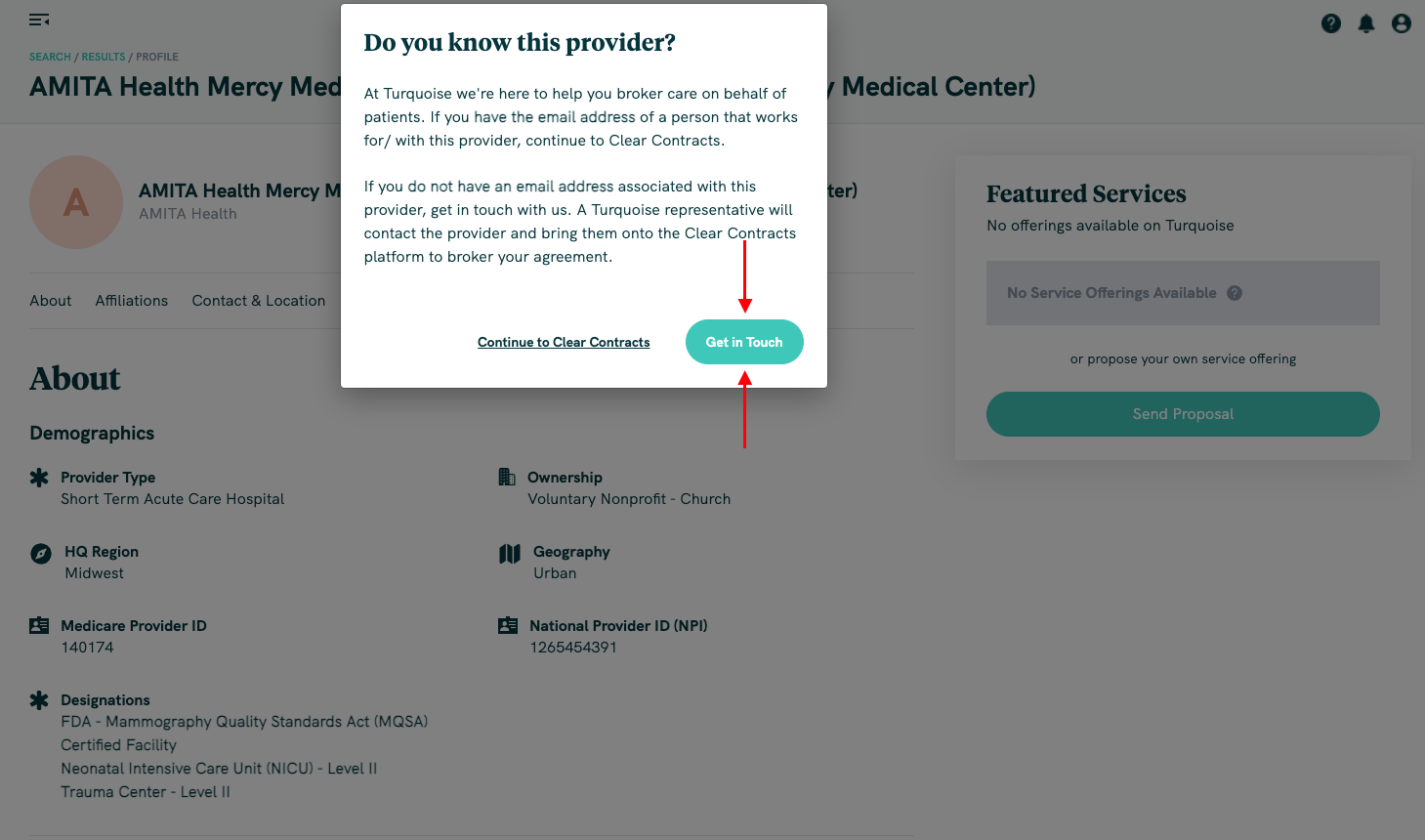Go to the SEARCH breadcrumb link

tap(50, 57)
